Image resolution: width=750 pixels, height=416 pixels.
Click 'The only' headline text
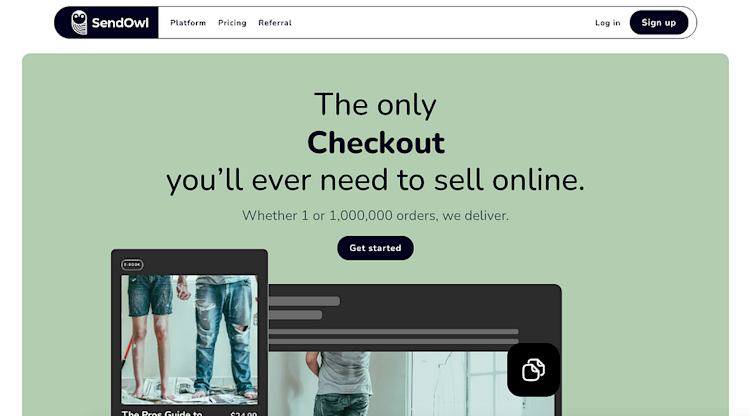click(x=375, y=105)
